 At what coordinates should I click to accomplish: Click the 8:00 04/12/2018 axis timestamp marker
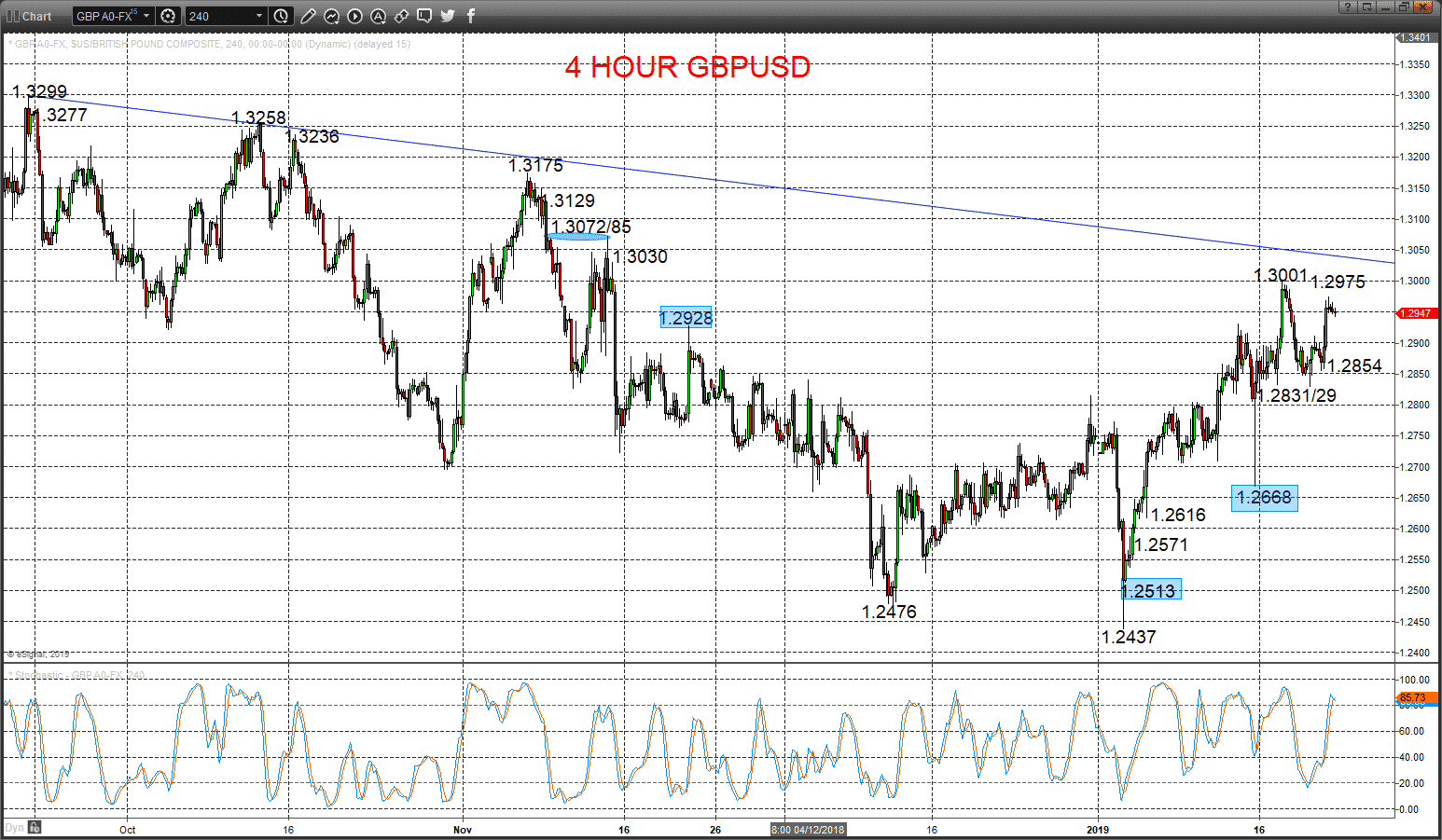click(x=808, y=828)
